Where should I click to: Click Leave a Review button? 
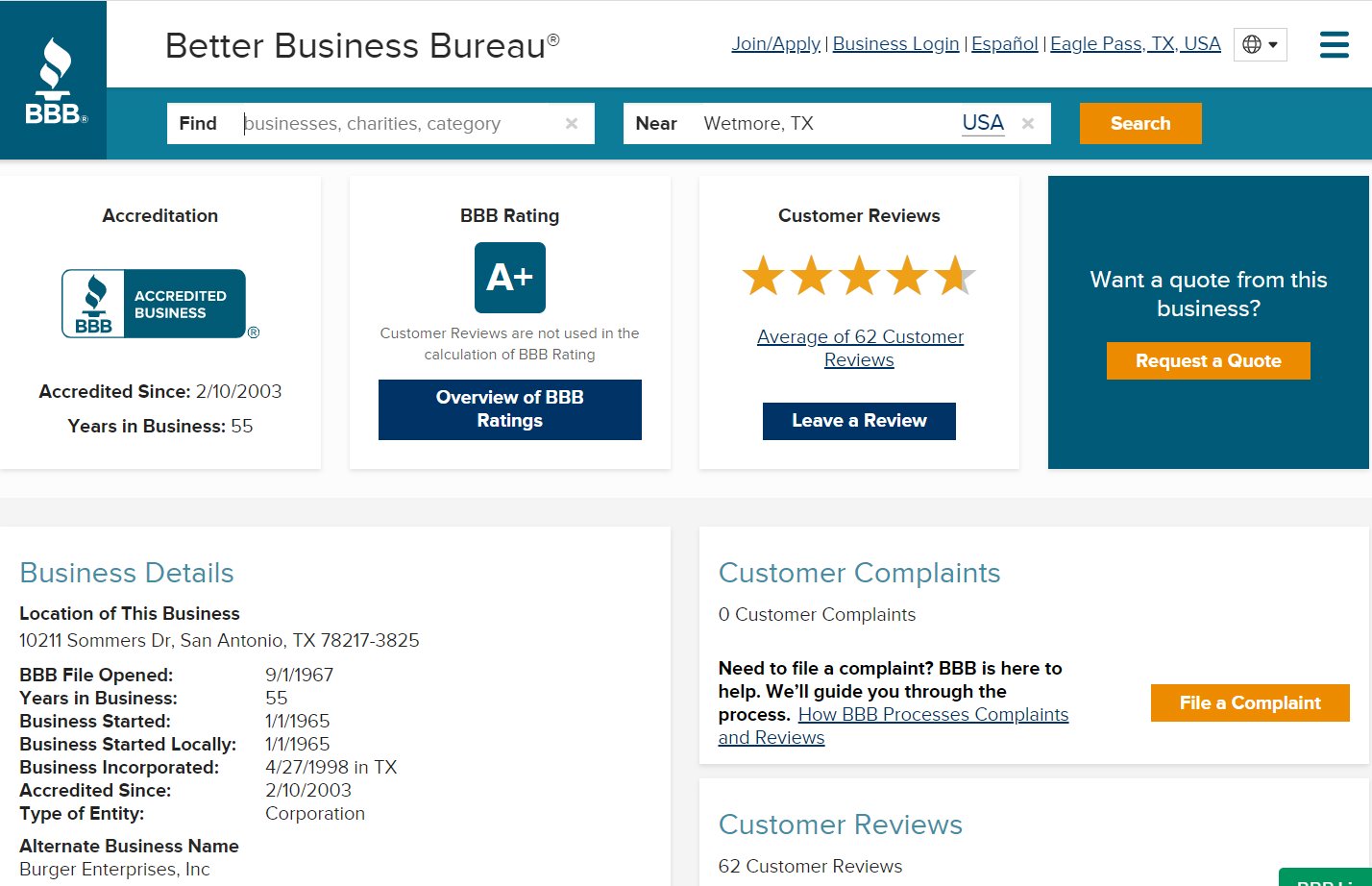[x=859, y=421]
